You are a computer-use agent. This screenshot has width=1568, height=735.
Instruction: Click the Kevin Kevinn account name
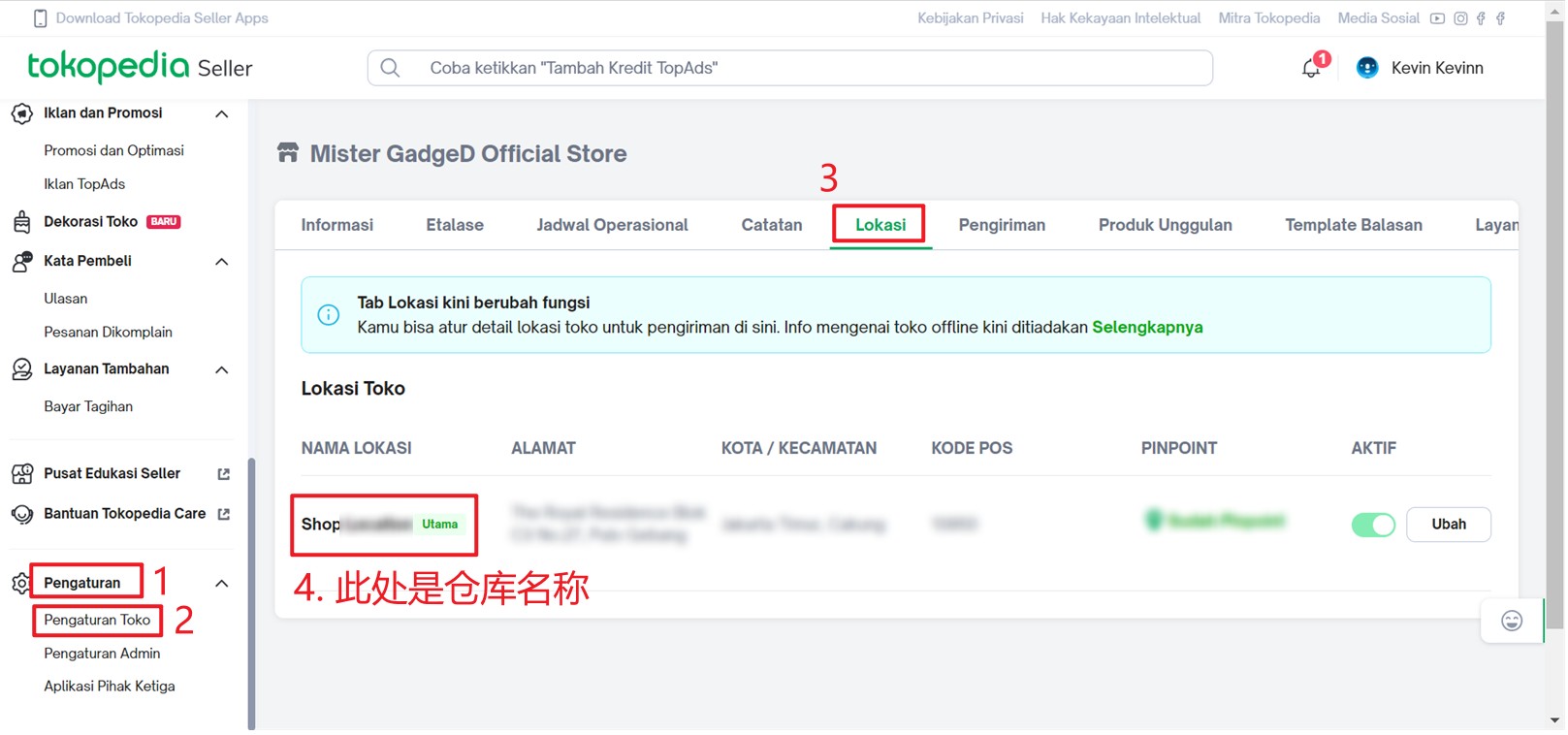pyautogui.click(x=1437, y=68)
